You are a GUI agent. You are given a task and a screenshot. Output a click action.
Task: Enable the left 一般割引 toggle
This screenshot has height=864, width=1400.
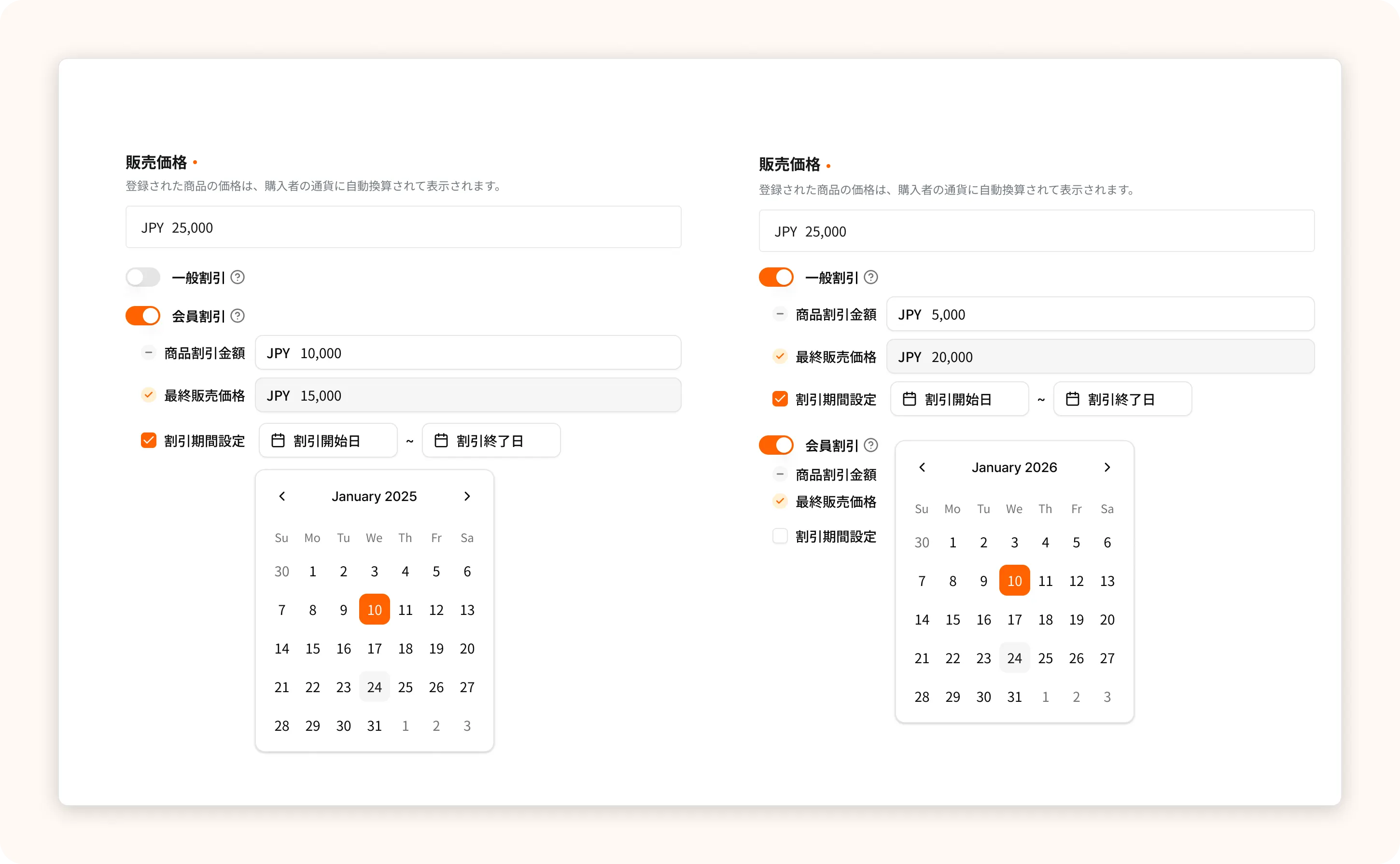tap(143, 278)
